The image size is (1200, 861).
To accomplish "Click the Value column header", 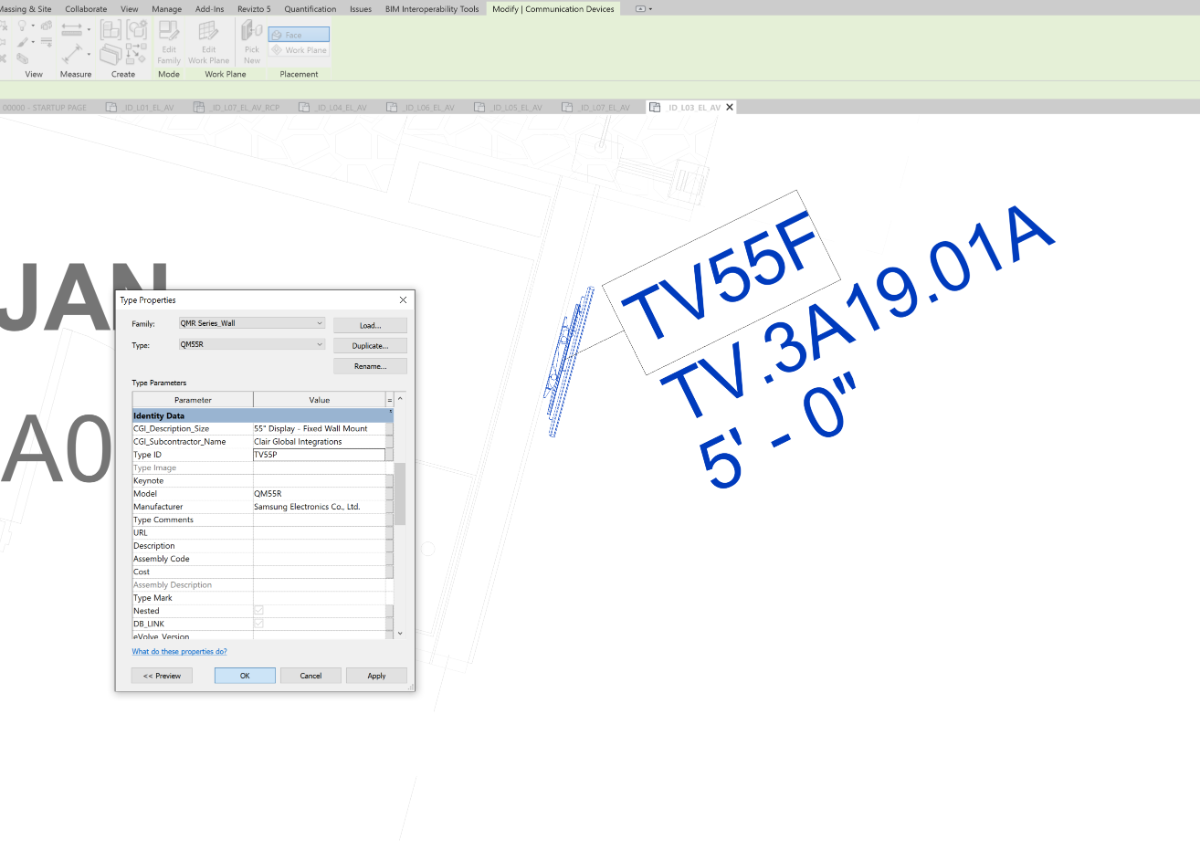I will tap(319, 400).
